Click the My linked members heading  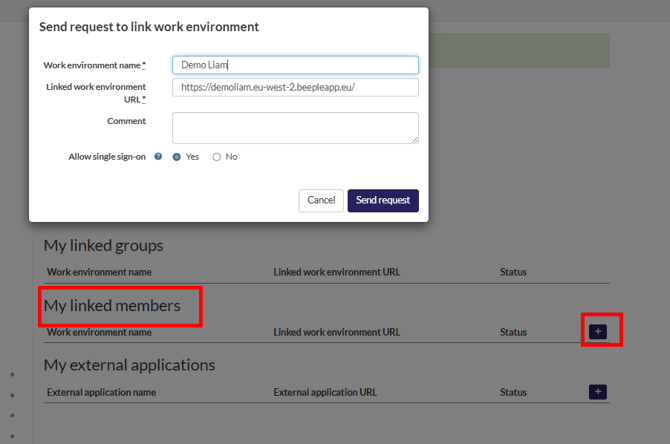click(112, 305)
